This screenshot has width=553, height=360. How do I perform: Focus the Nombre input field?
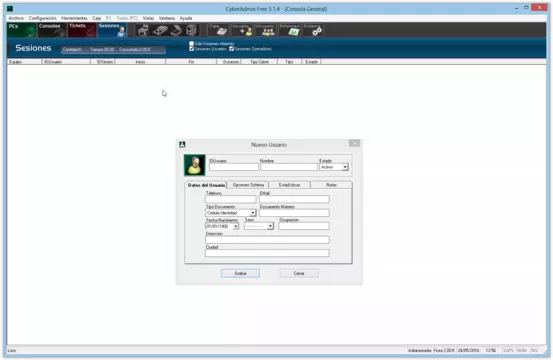point(289,167)
